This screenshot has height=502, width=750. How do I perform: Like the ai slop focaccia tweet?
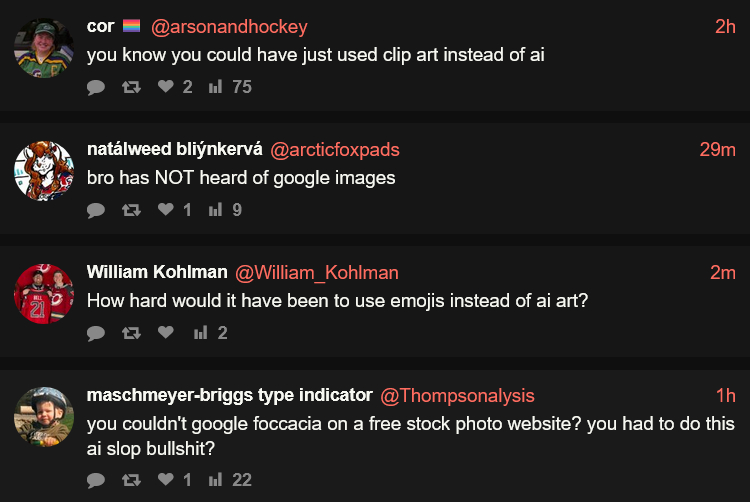[x=165, y=480]
